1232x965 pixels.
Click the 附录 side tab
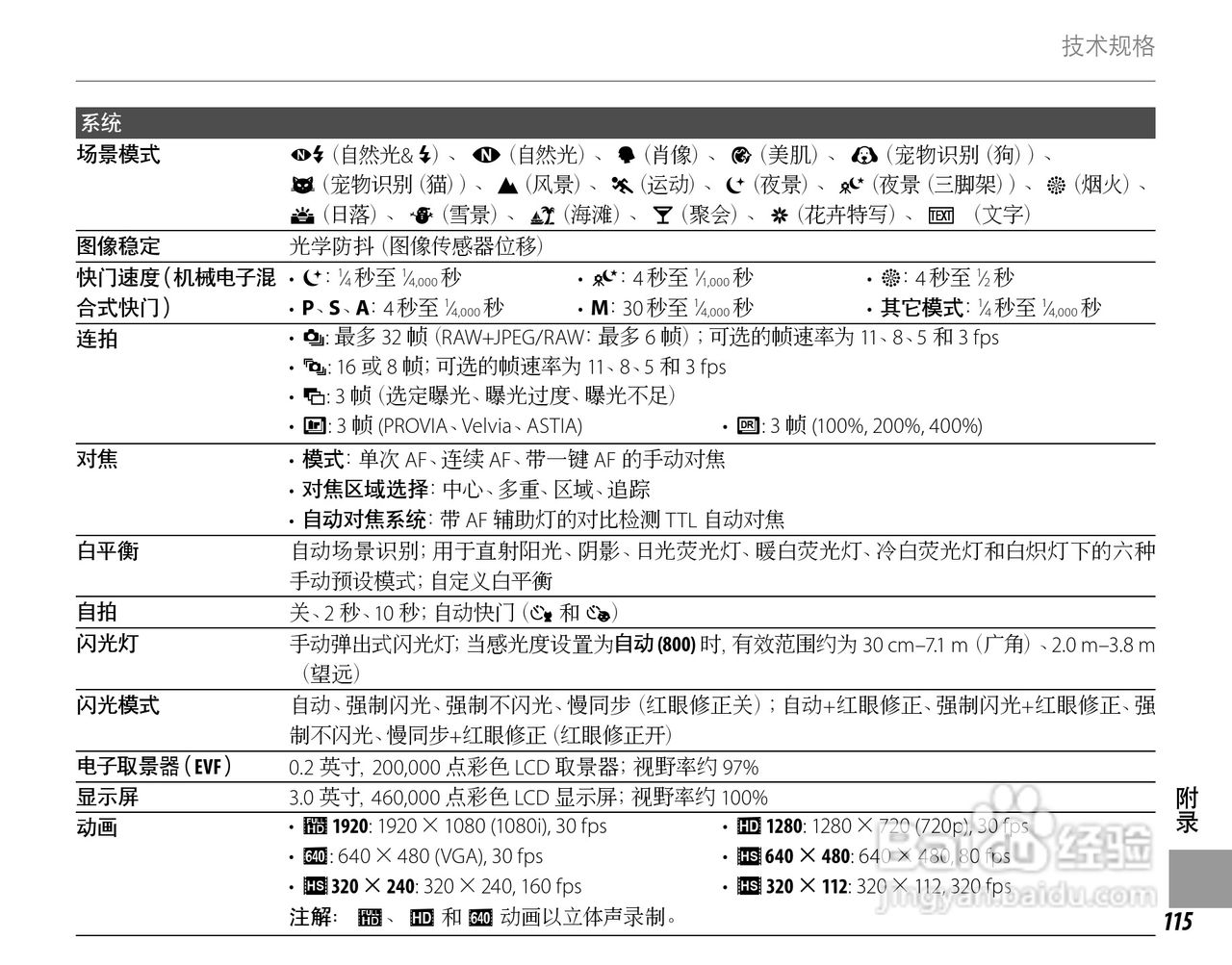pyautogui.click(x=1187, y=810)
